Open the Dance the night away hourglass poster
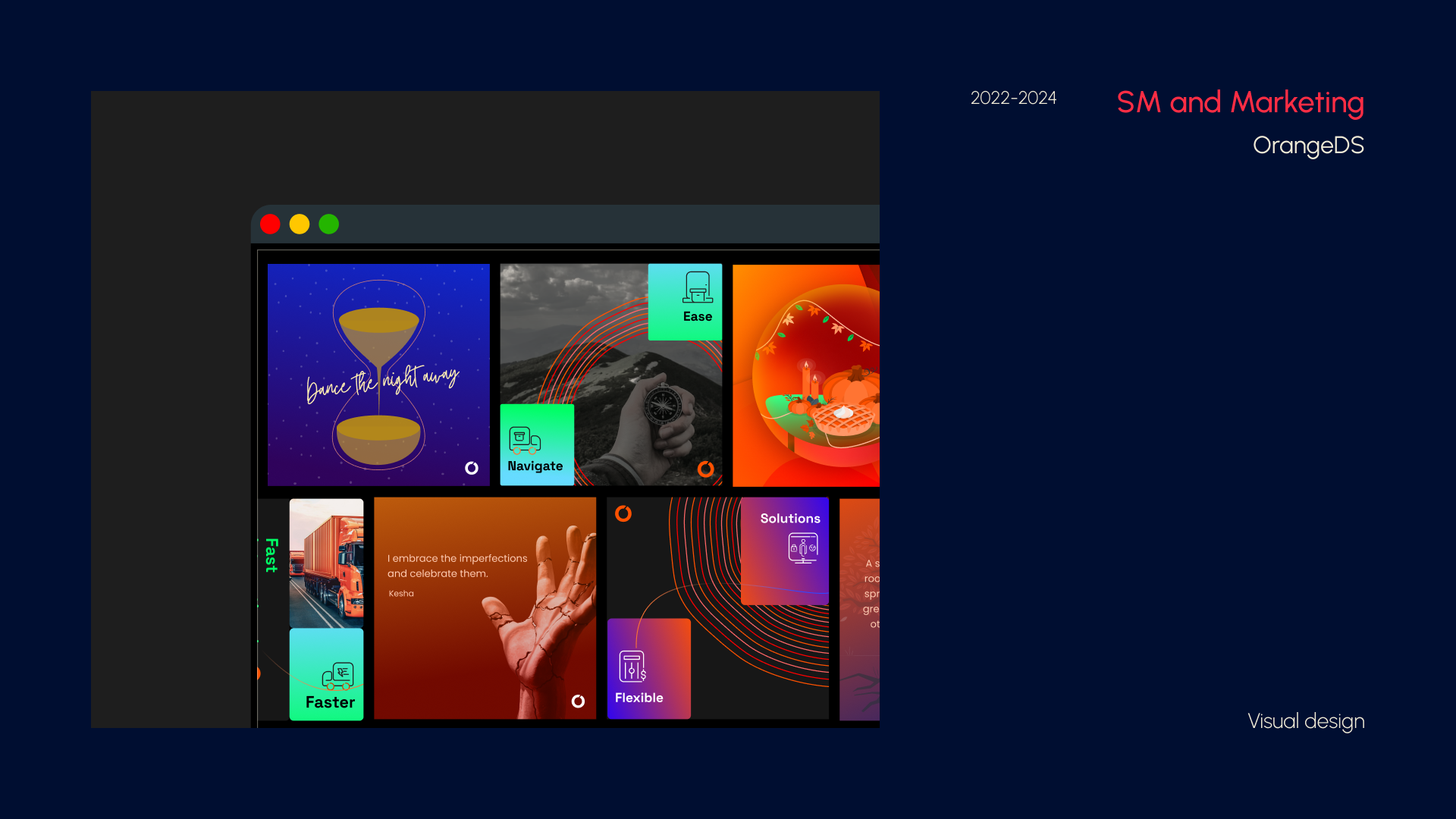This screenshot has width=1456, height=819. 378,375
